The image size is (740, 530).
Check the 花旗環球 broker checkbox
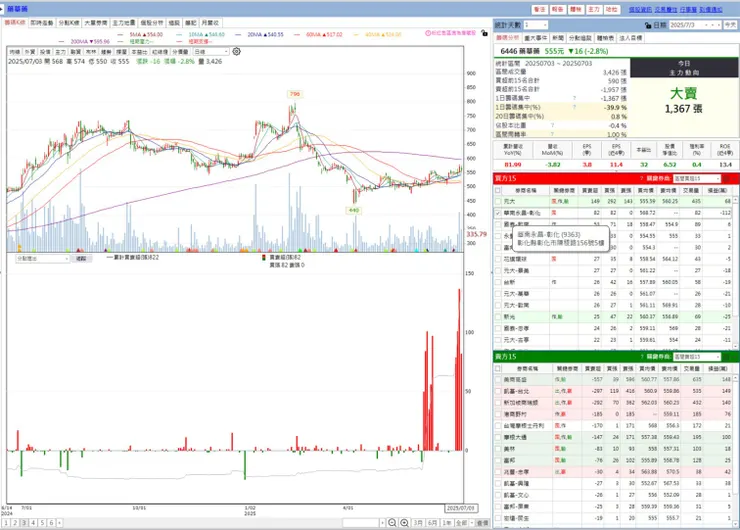coord(498,259)
